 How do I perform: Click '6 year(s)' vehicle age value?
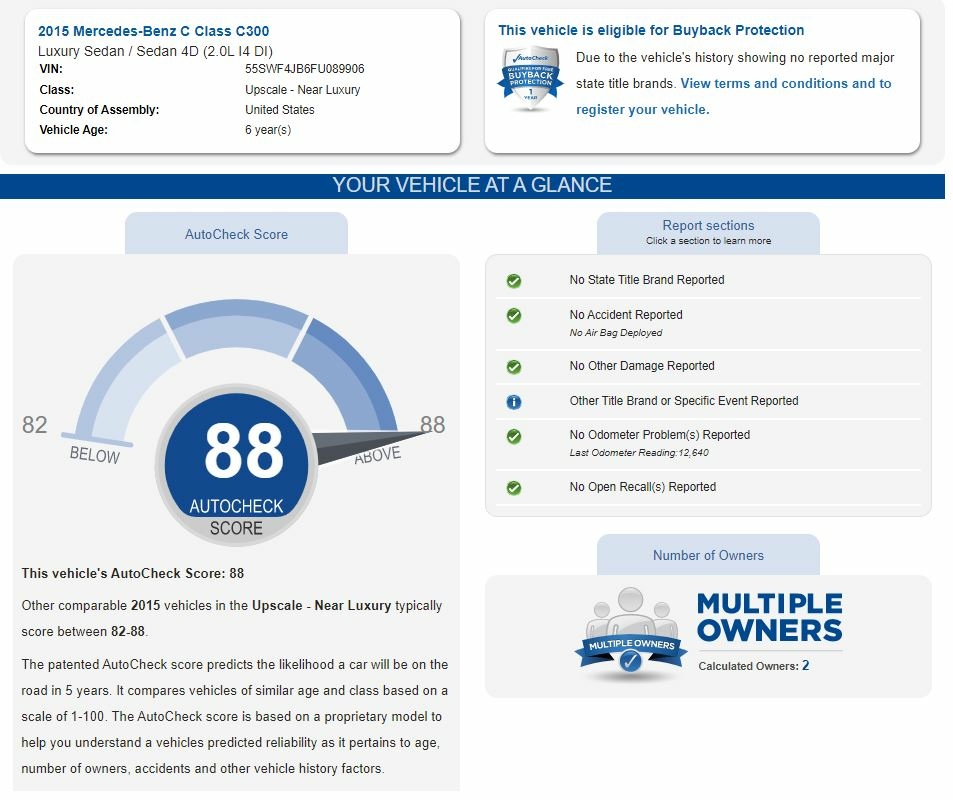point(268,129)
